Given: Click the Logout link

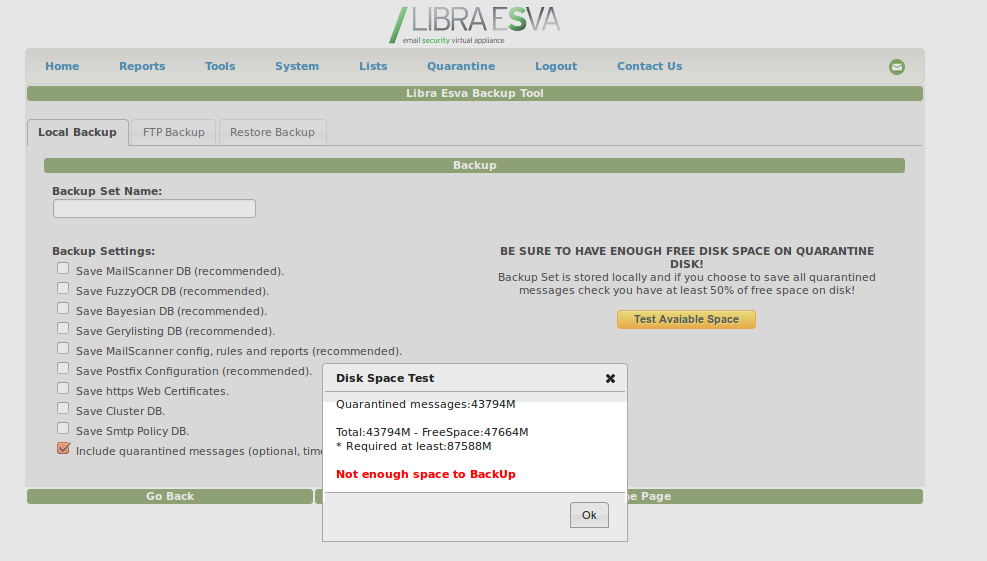Looking at the screenshot, I should click(x=556, y=66).
